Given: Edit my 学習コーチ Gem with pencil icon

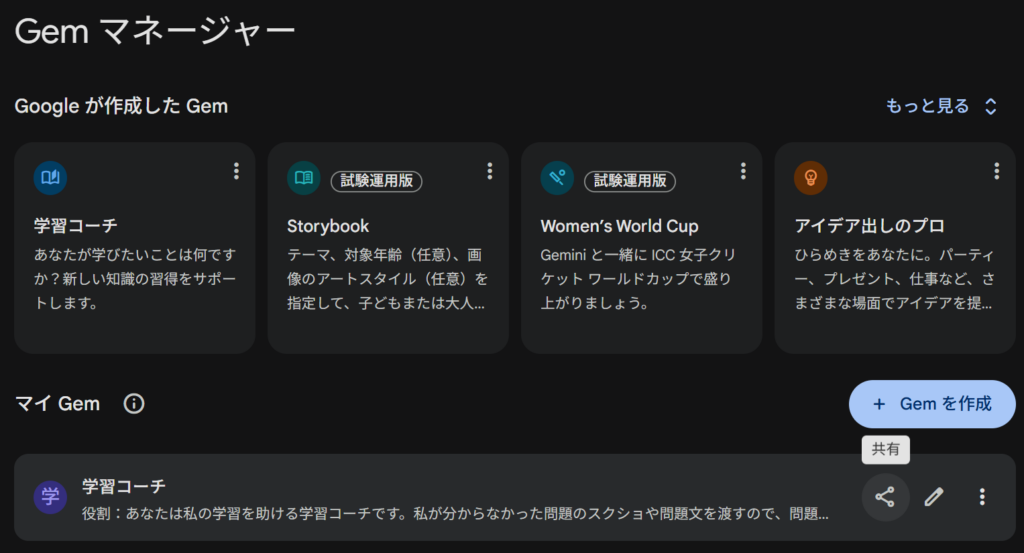Looking at the screenshot, I should (x=934, y=497).
